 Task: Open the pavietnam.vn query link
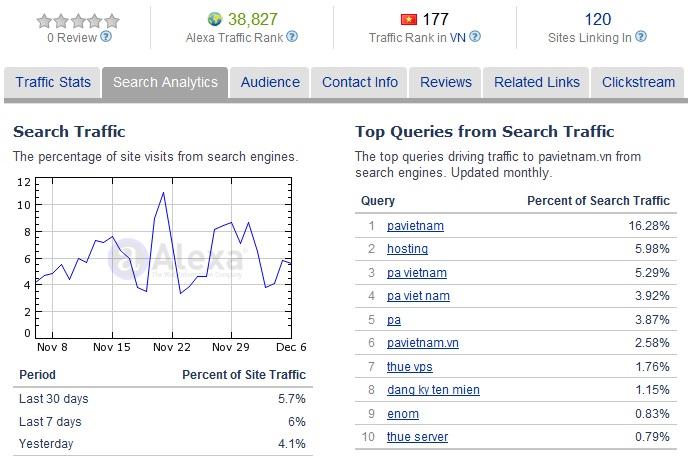[x=423, y=343]
